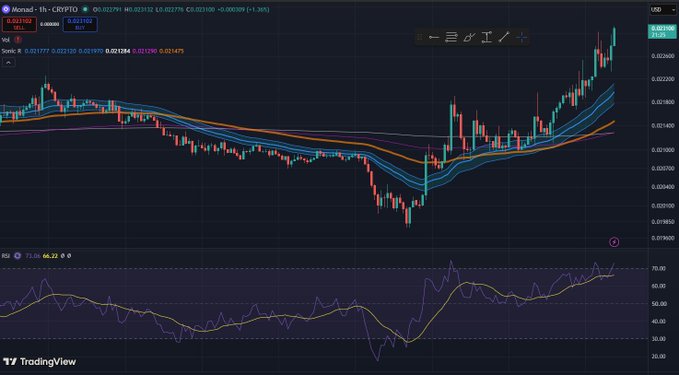This screenshot has width=679, height=375.
Task: Click the close value C0.023100
Action: coord(200,10)
